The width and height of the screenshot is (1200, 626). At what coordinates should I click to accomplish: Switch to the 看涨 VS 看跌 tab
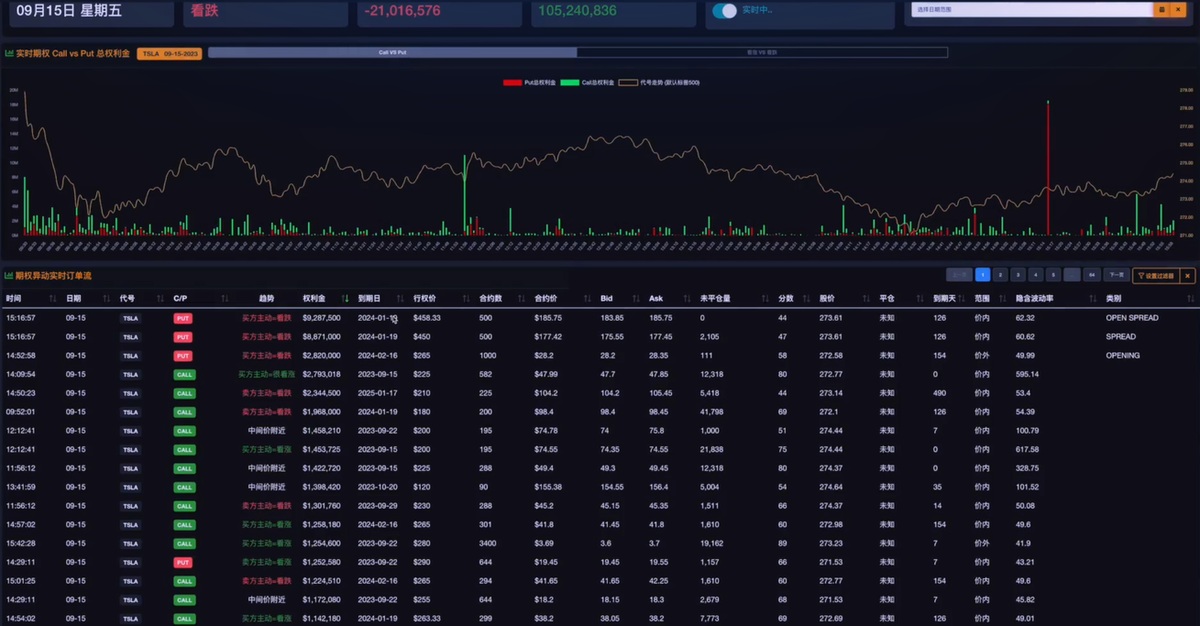point(762,52)
